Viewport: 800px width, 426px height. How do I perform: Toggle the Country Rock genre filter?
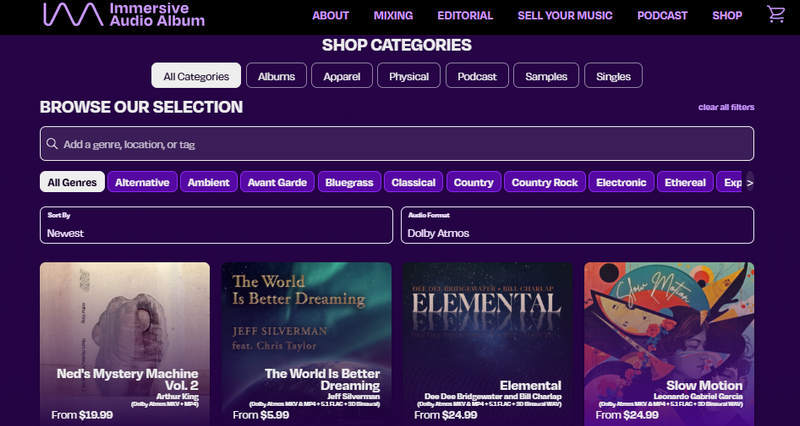click(x=545, y=182)
